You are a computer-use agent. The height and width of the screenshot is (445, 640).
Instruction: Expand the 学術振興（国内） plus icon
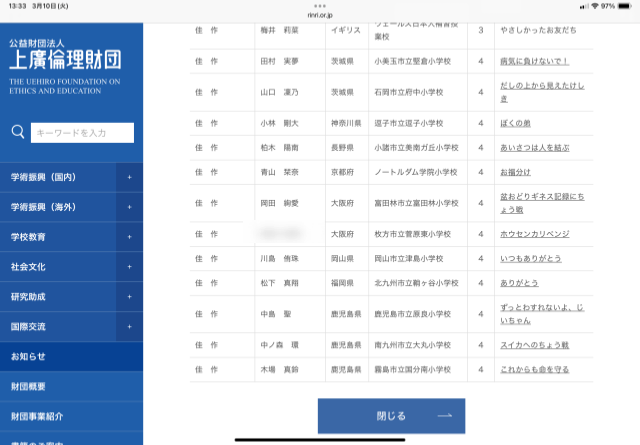(129, 178)
